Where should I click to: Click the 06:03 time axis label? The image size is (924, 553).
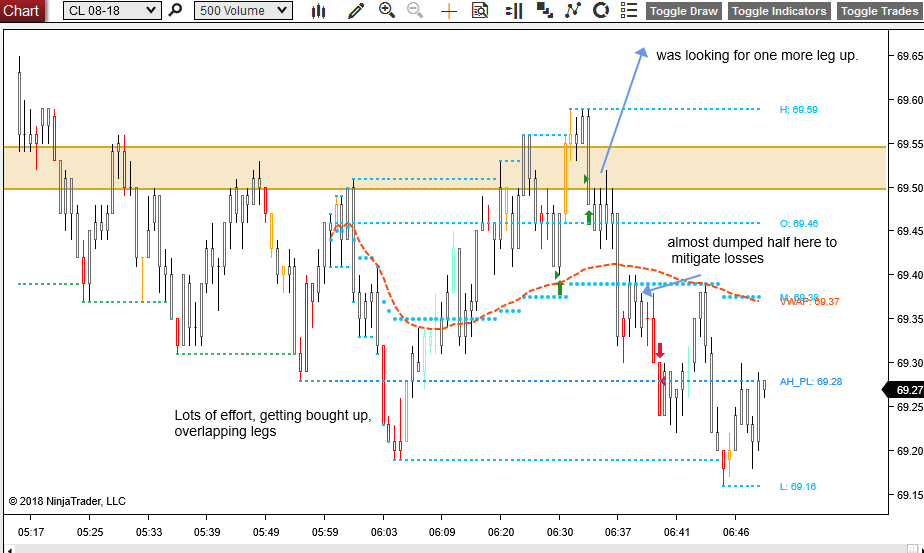[384, 532]
